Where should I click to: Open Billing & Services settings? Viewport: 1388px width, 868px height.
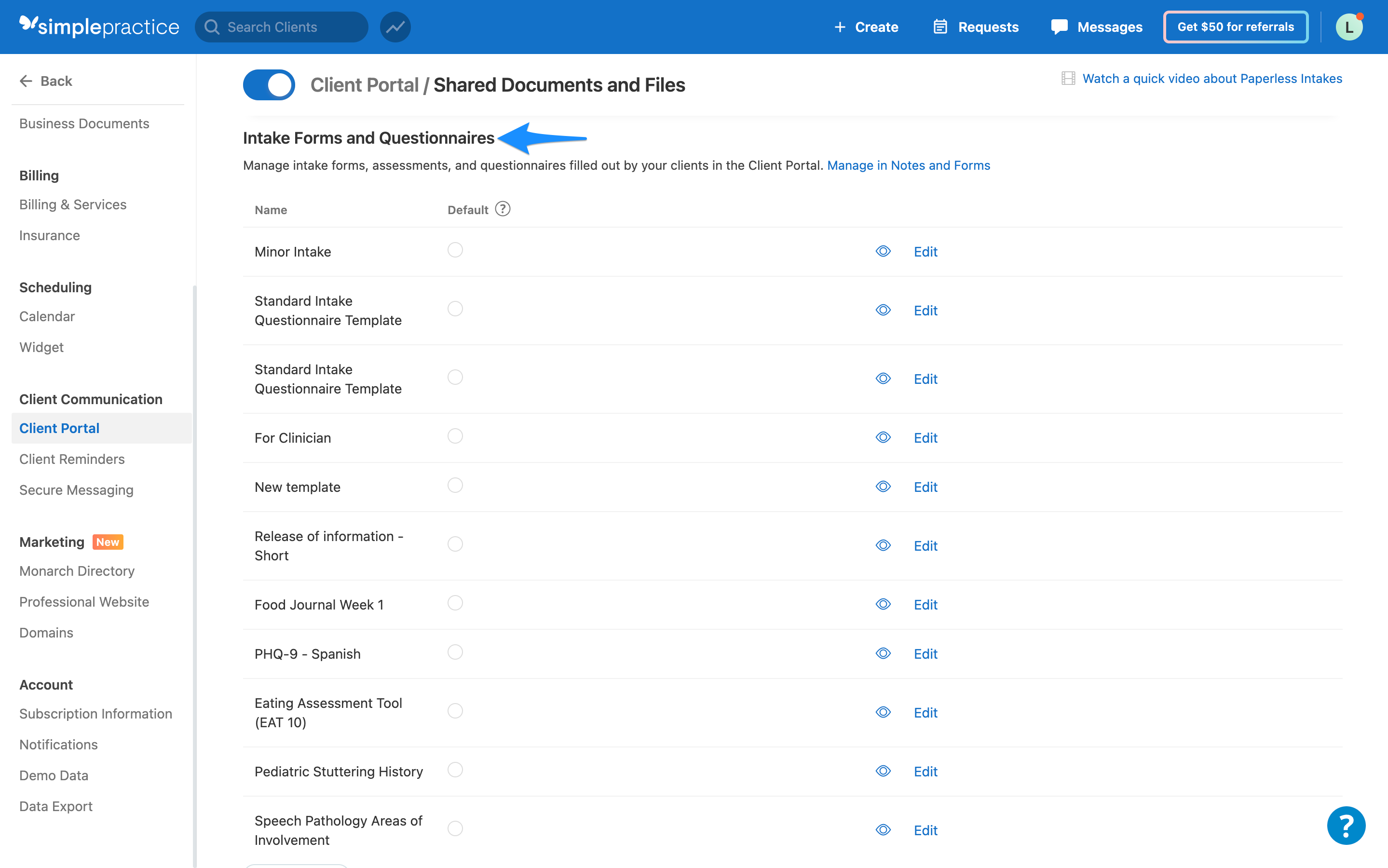(x=73, y=204)
